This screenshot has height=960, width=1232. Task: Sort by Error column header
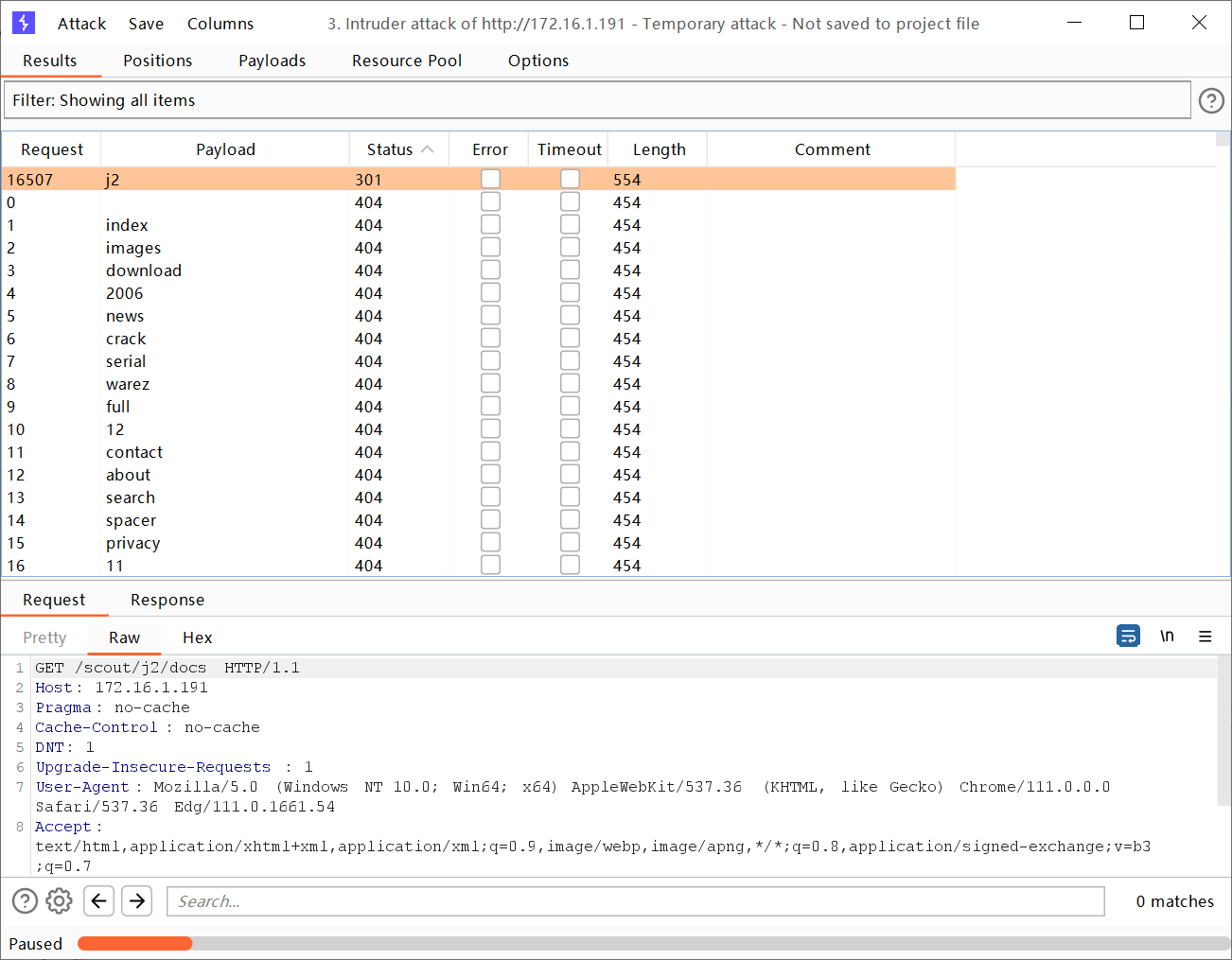click(x=490, y=149)
